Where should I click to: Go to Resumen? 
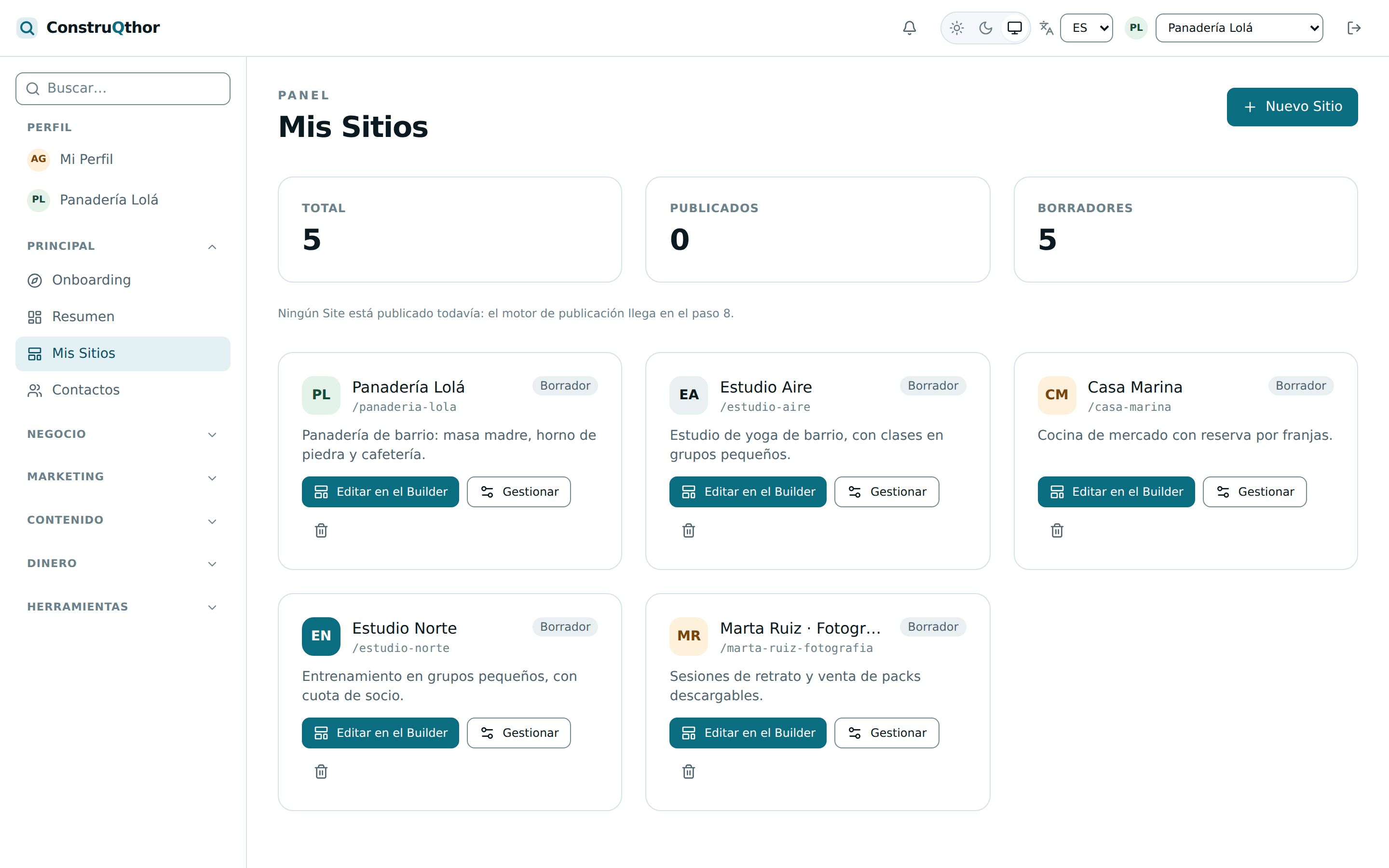pos(123,316)
